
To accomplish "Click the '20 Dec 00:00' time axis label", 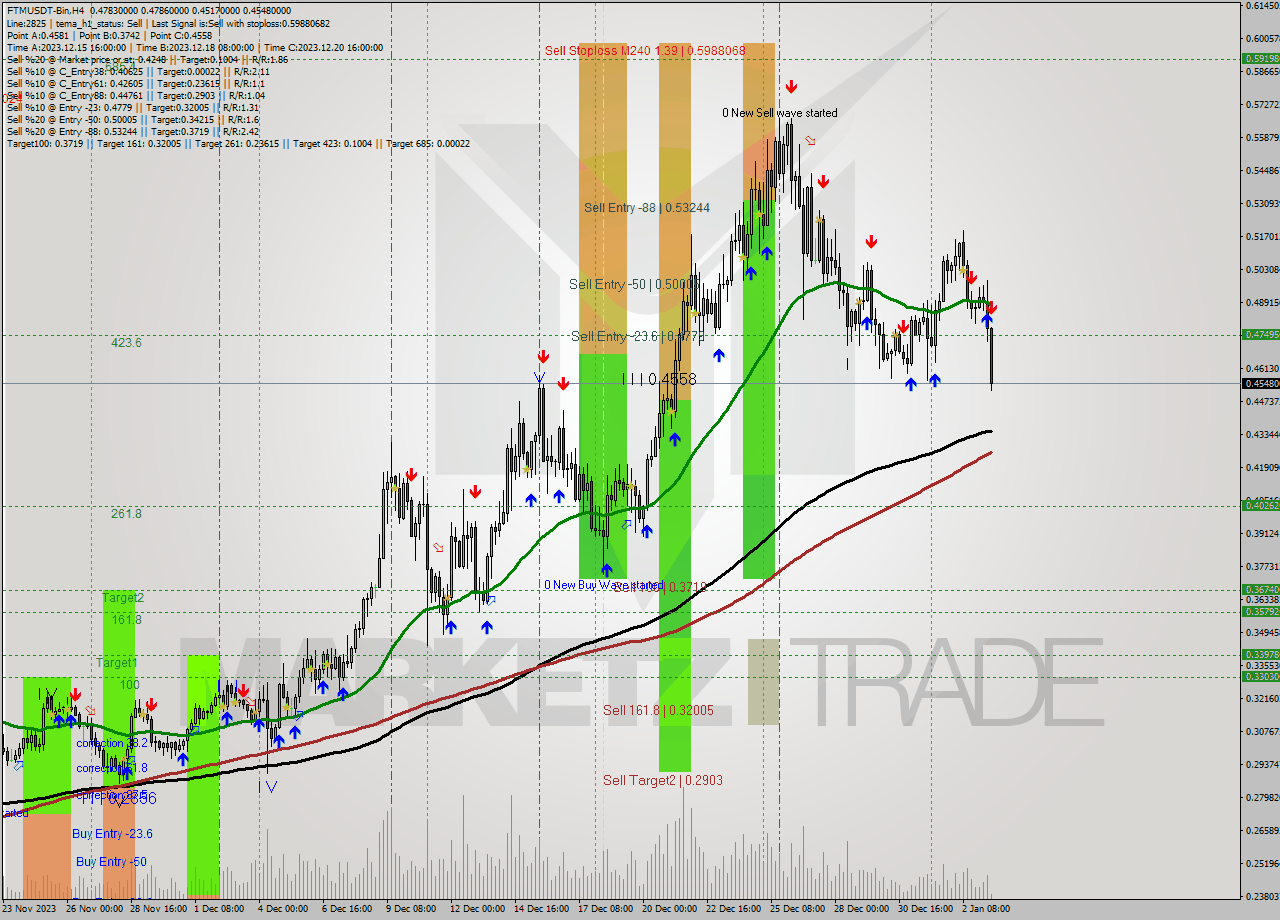I will click(x=669, y=909).
